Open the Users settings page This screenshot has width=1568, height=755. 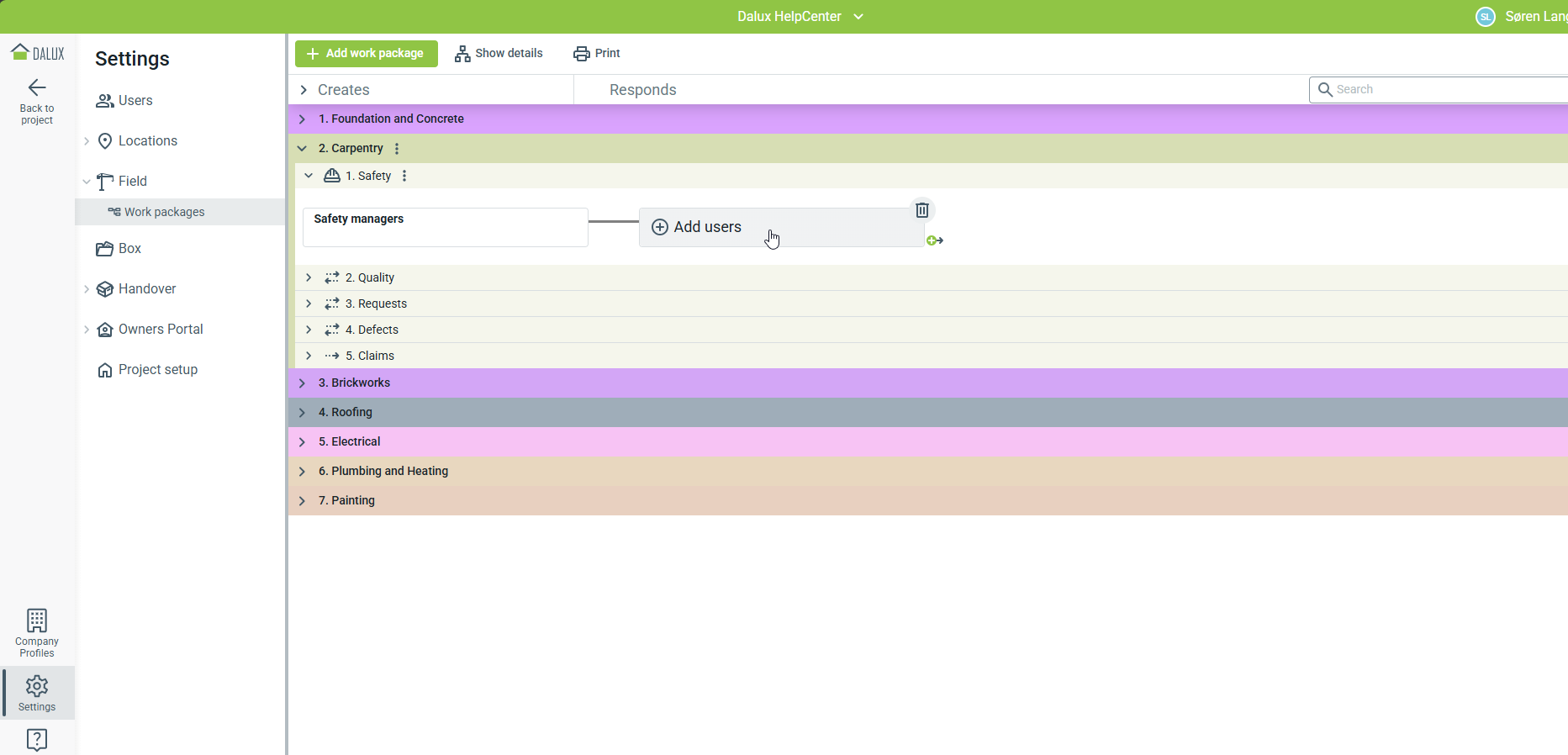(x=135, y=101)
